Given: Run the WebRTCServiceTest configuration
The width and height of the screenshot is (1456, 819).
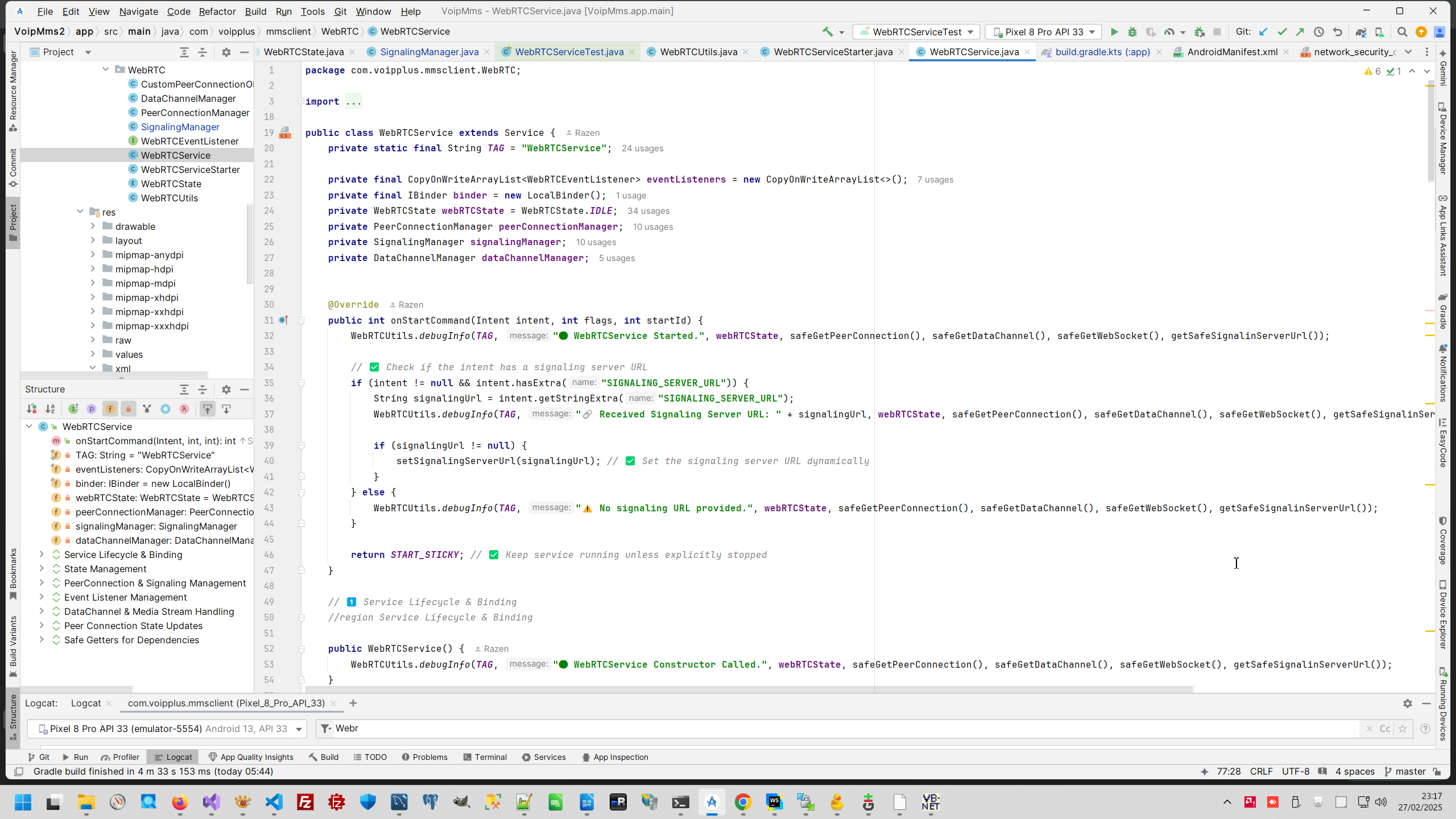Looking at the screenshot, I should [x=1114, y=32].
